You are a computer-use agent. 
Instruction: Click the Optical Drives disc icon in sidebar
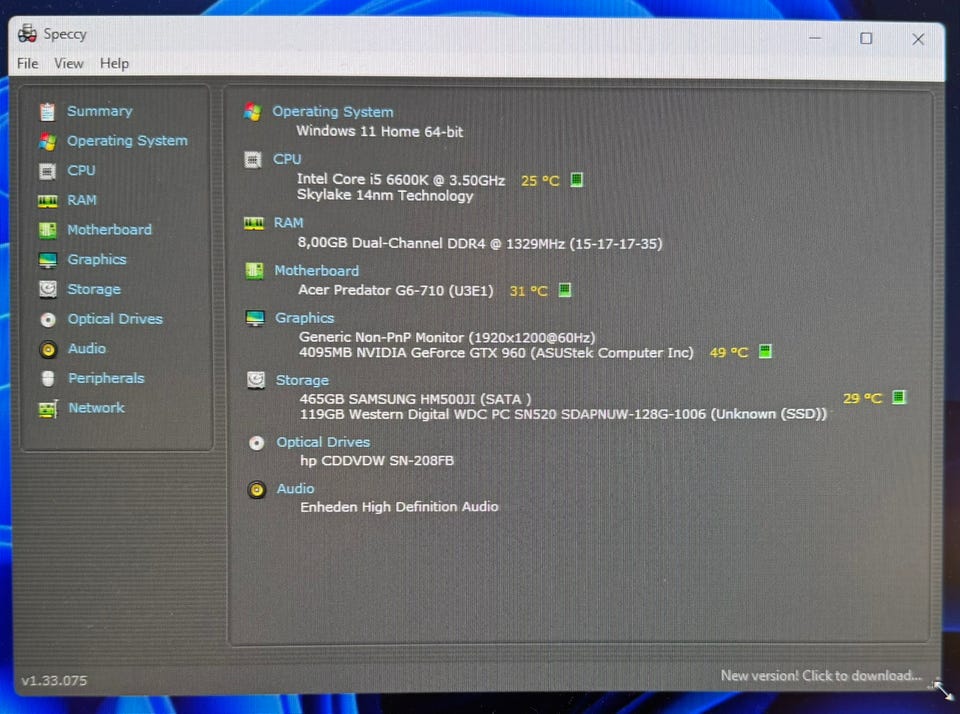pyautogui.click(x=48, y=320)
